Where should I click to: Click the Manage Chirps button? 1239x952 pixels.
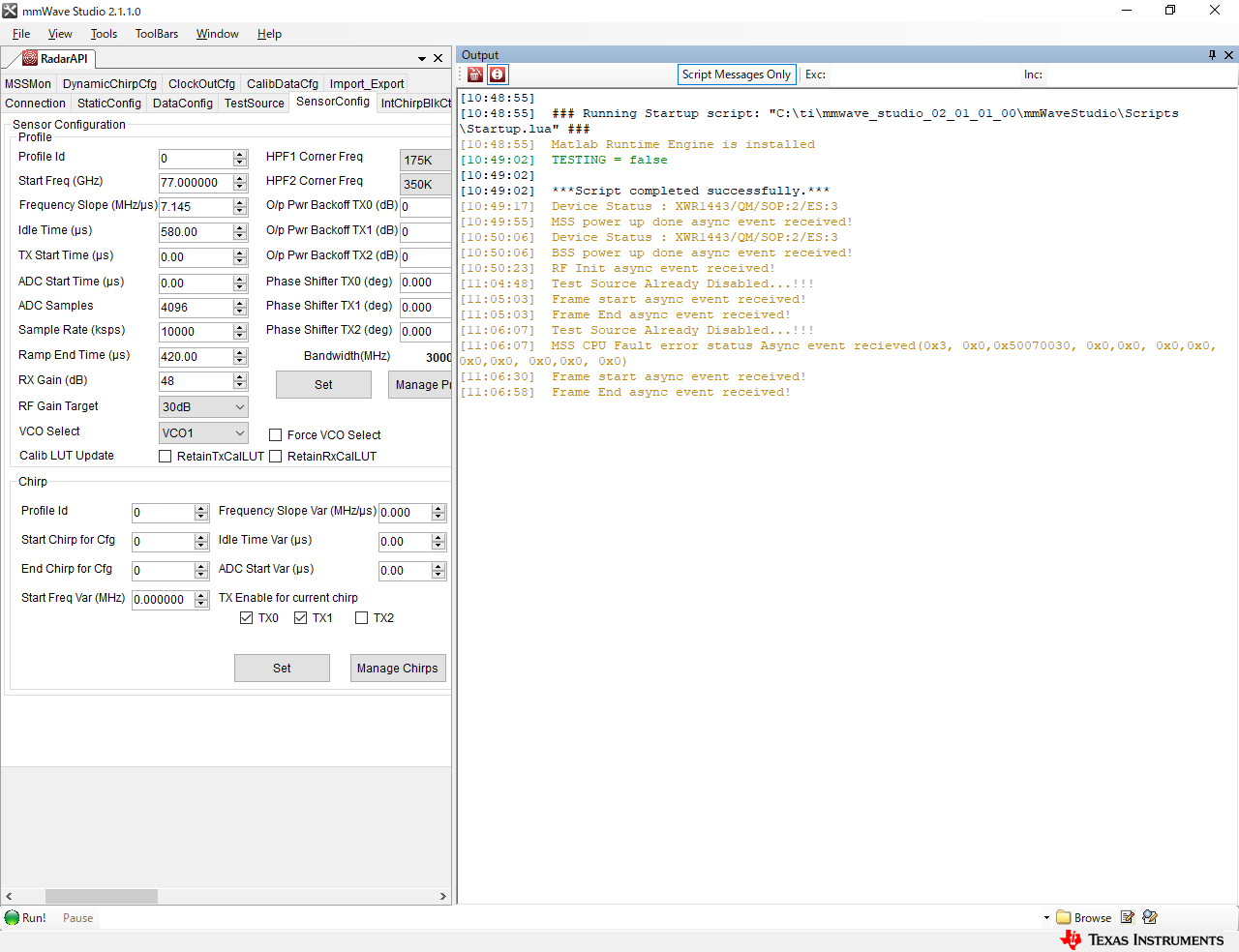[398, 669]
